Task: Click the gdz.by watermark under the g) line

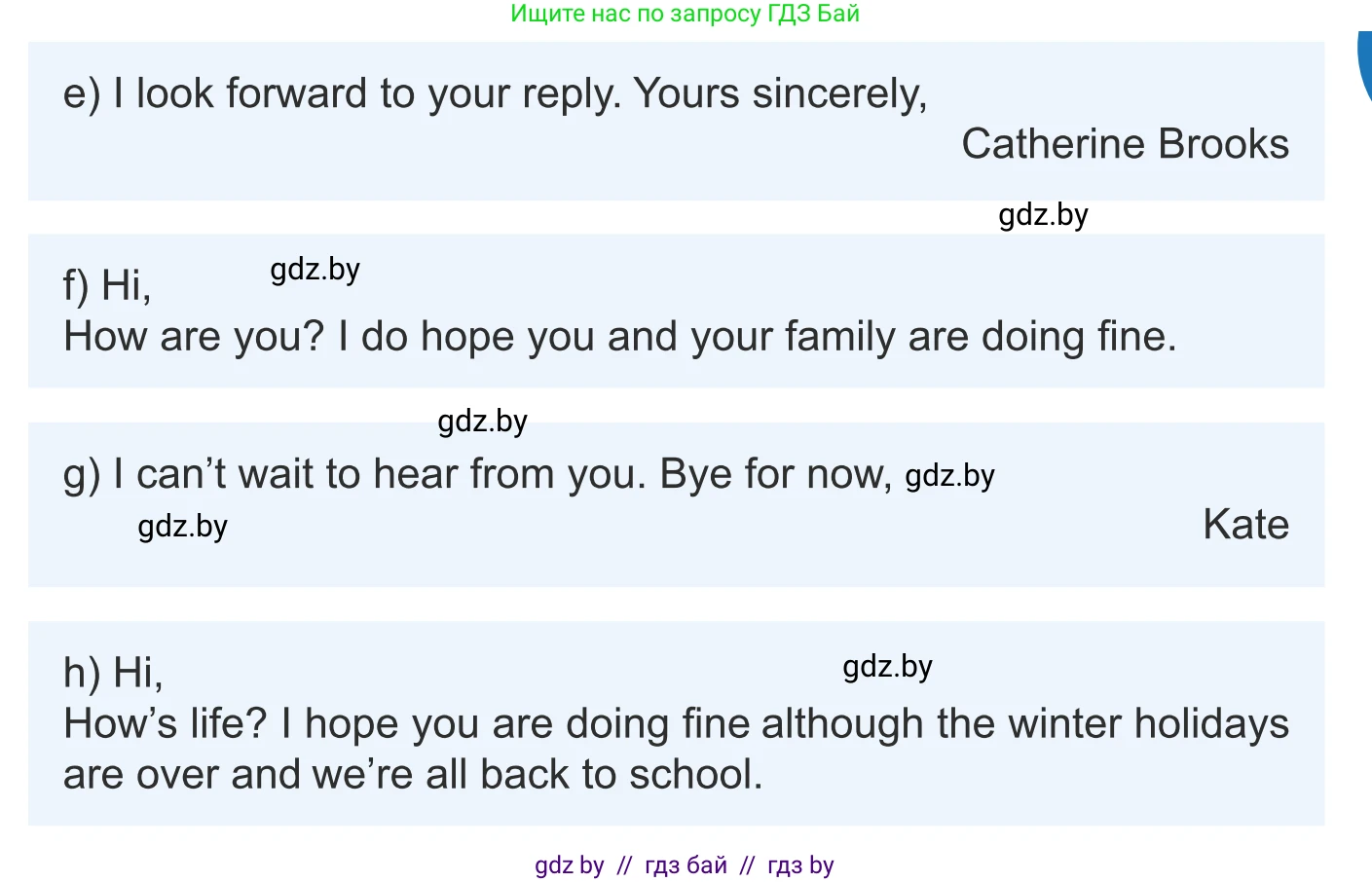Action: (x=182, y=526)
